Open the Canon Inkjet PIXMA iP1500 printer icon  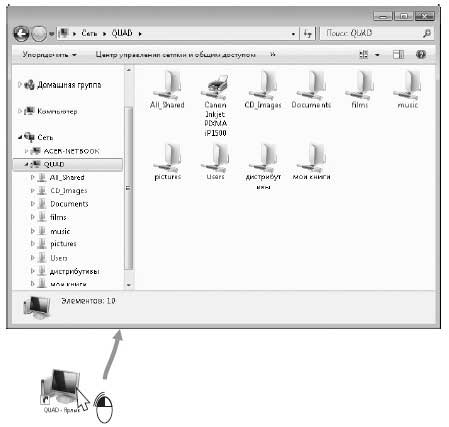[x=215, y=105]
